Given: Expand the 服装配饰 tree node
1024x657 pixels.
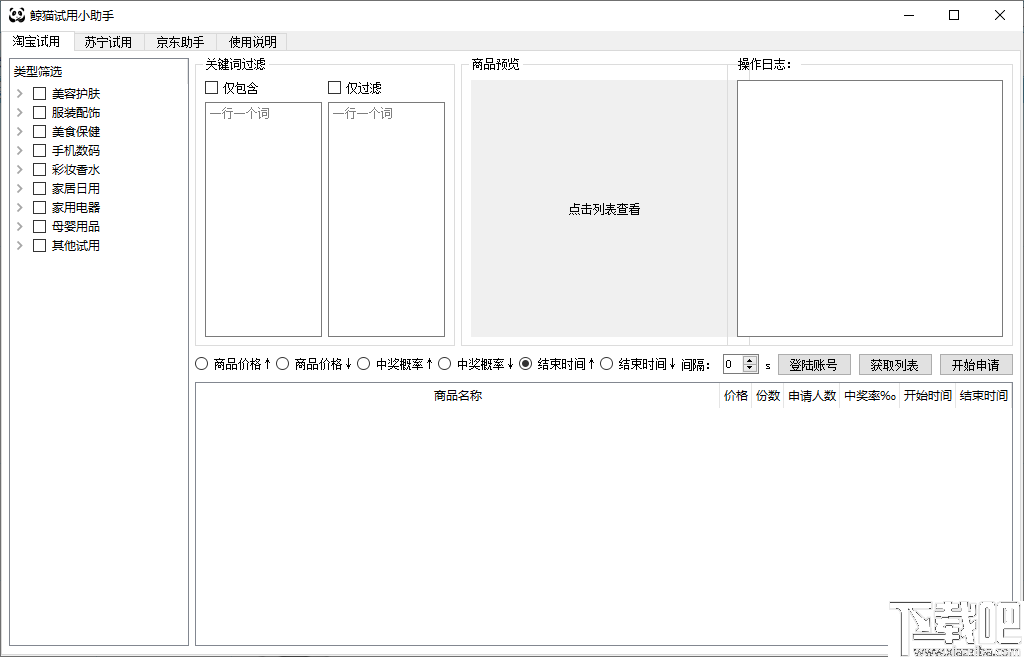Looking at the screenshot, I should click(x=20, y=112).
